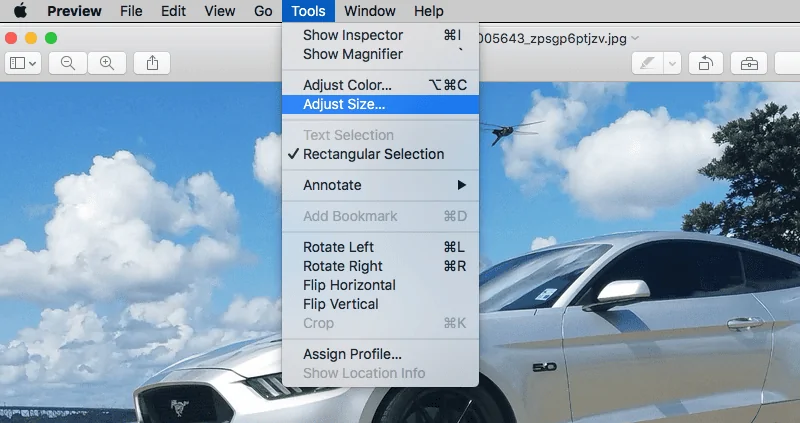Open the Apple menu
Viewport: 800px width, 423px height.
[x=20, y=11]
